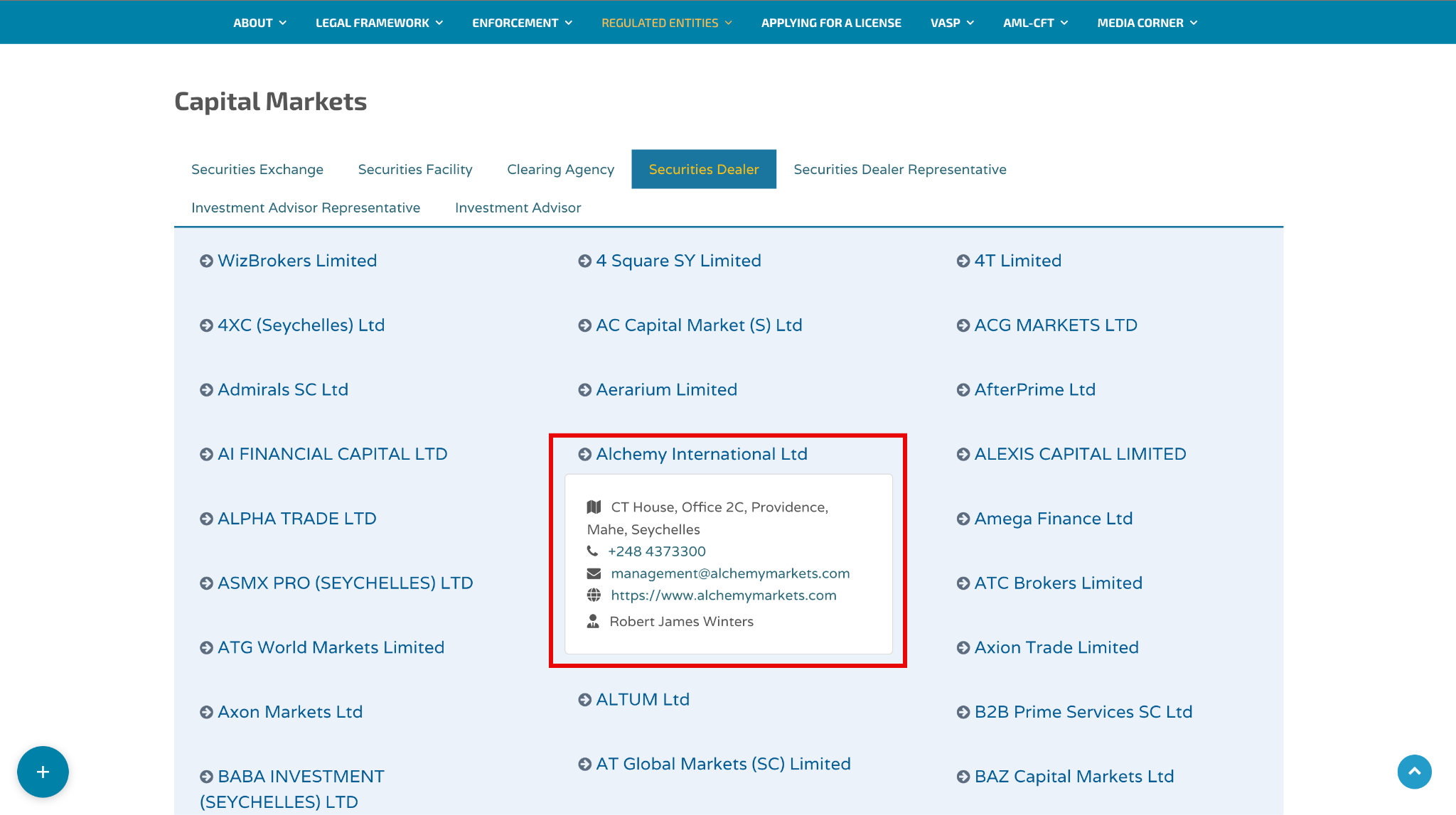Screen dimensions: 1456x815
Task: Open the floating plus action button
Action: [x=43, y=772]
